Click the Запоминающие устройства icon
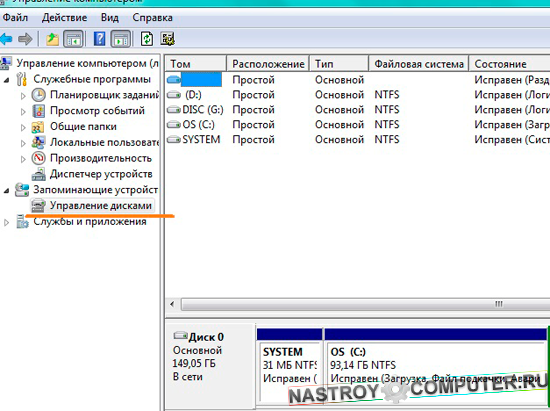 click(x=22, y=190)
